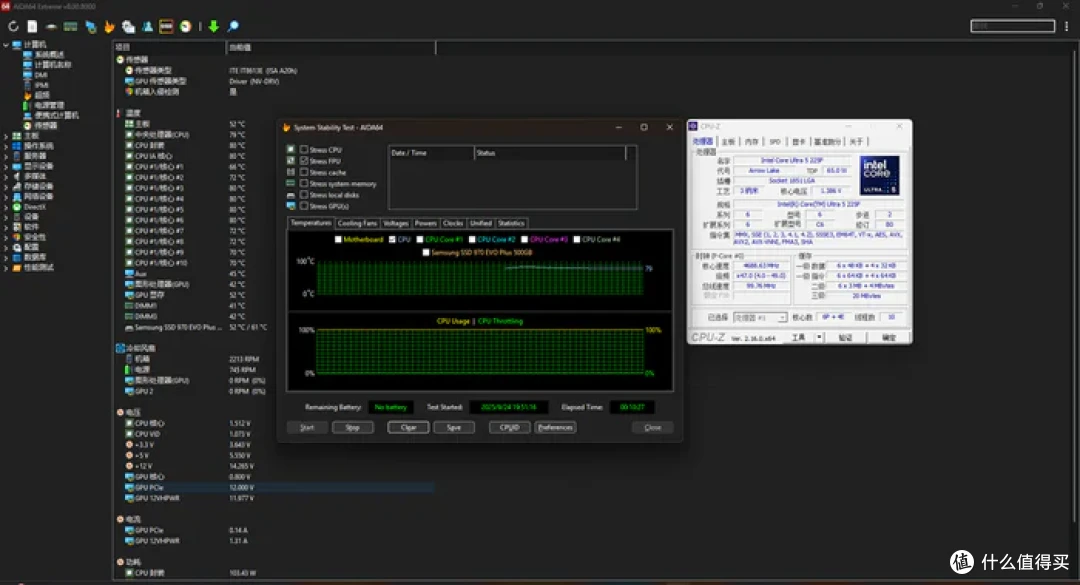Click the network monitor toolbar icon
This screenshot has width=1080, height=585.
[90, 27]
